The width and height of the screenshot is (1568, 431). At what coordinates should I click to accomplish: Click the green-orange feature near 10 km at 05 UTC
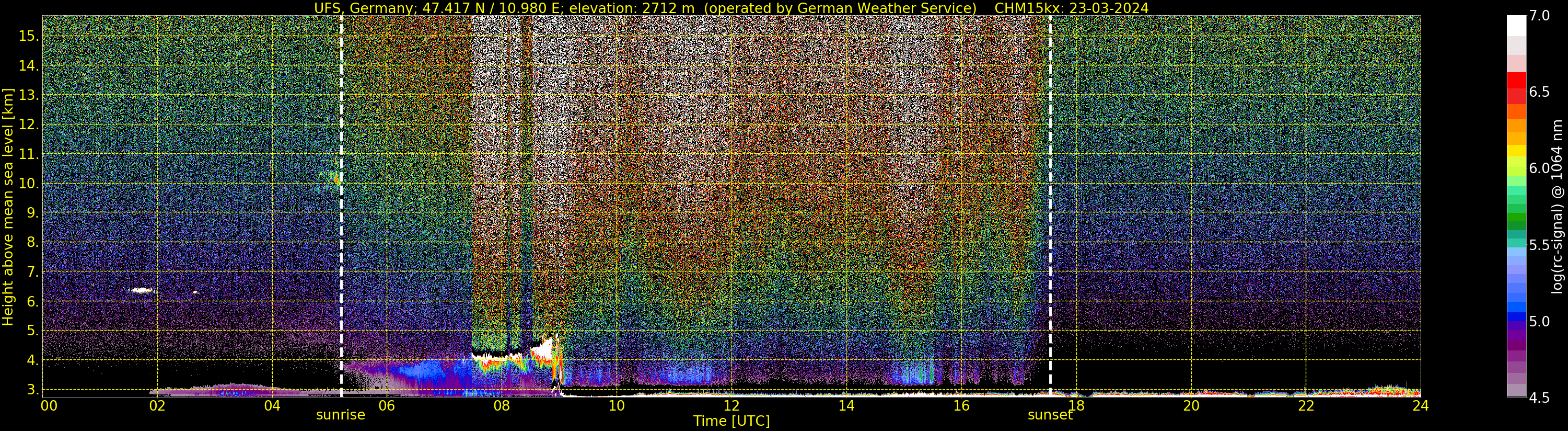click(331, 178)
